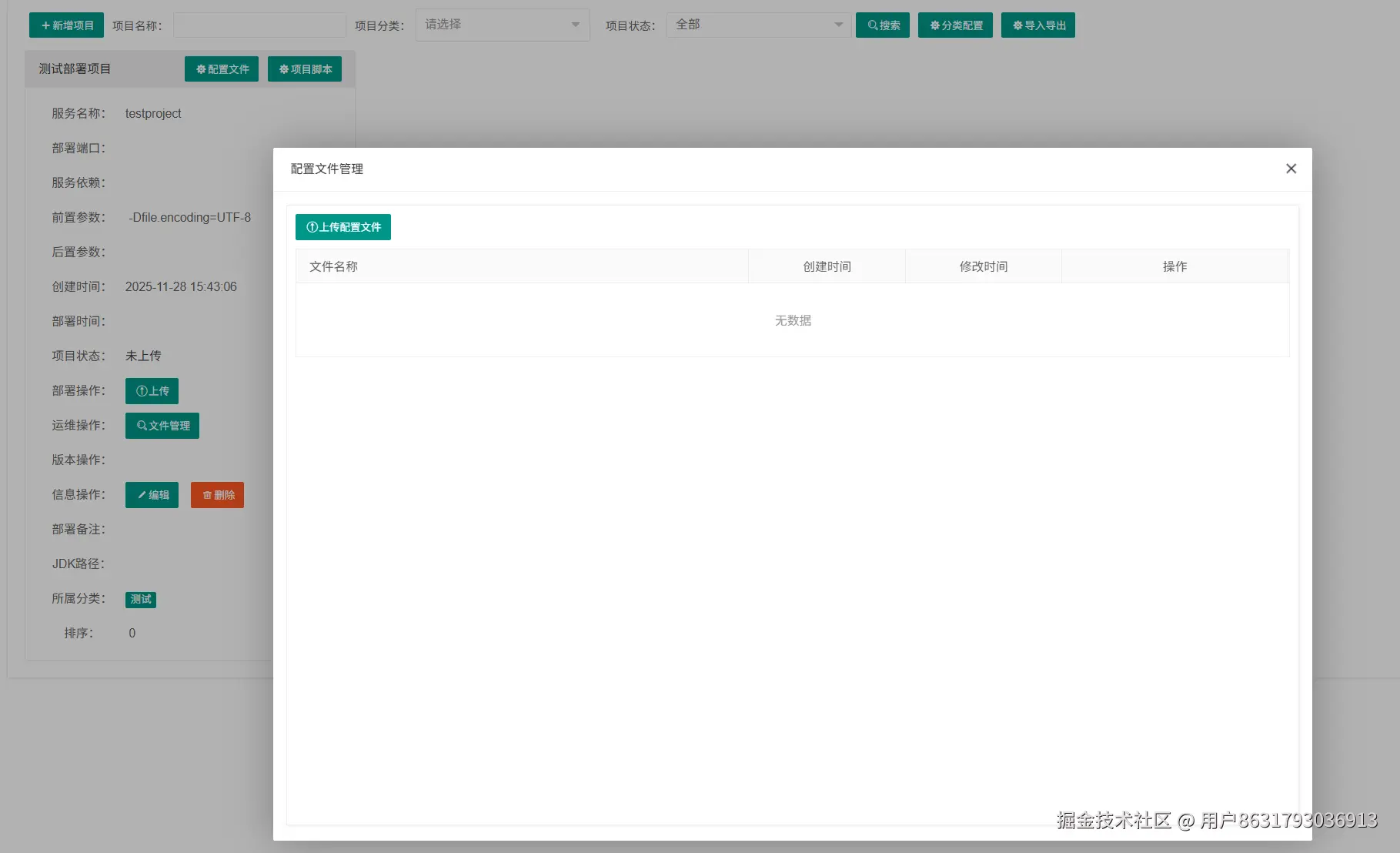
Task: Click the 上传配置文件 upload button
Action: click(x=343, y=227)
